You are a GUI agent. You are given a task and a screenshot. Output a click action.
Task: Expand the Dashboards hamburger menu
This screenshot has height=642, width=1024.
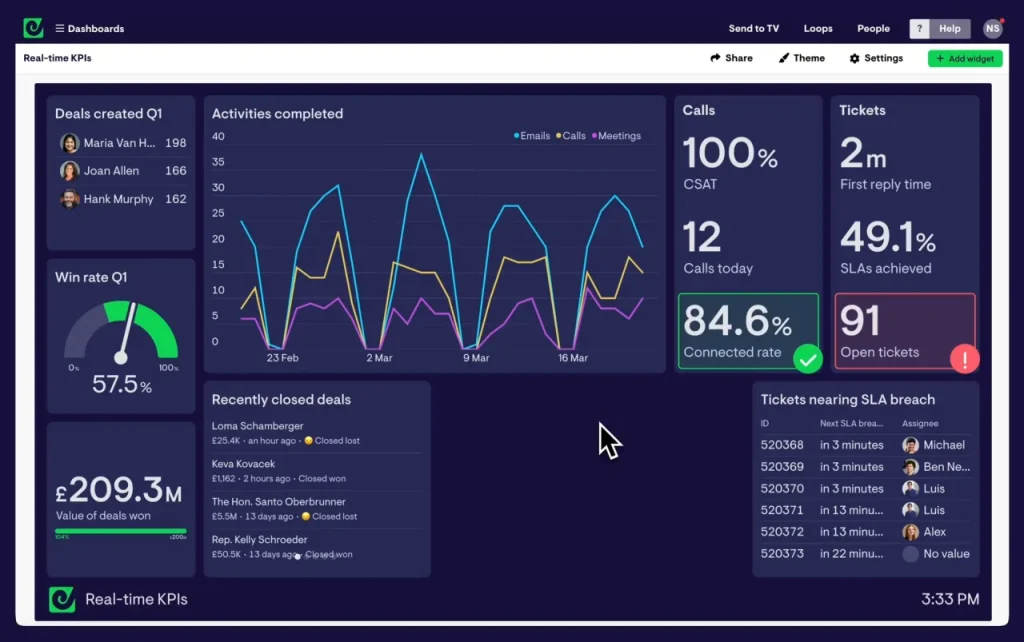pos(60,28)
